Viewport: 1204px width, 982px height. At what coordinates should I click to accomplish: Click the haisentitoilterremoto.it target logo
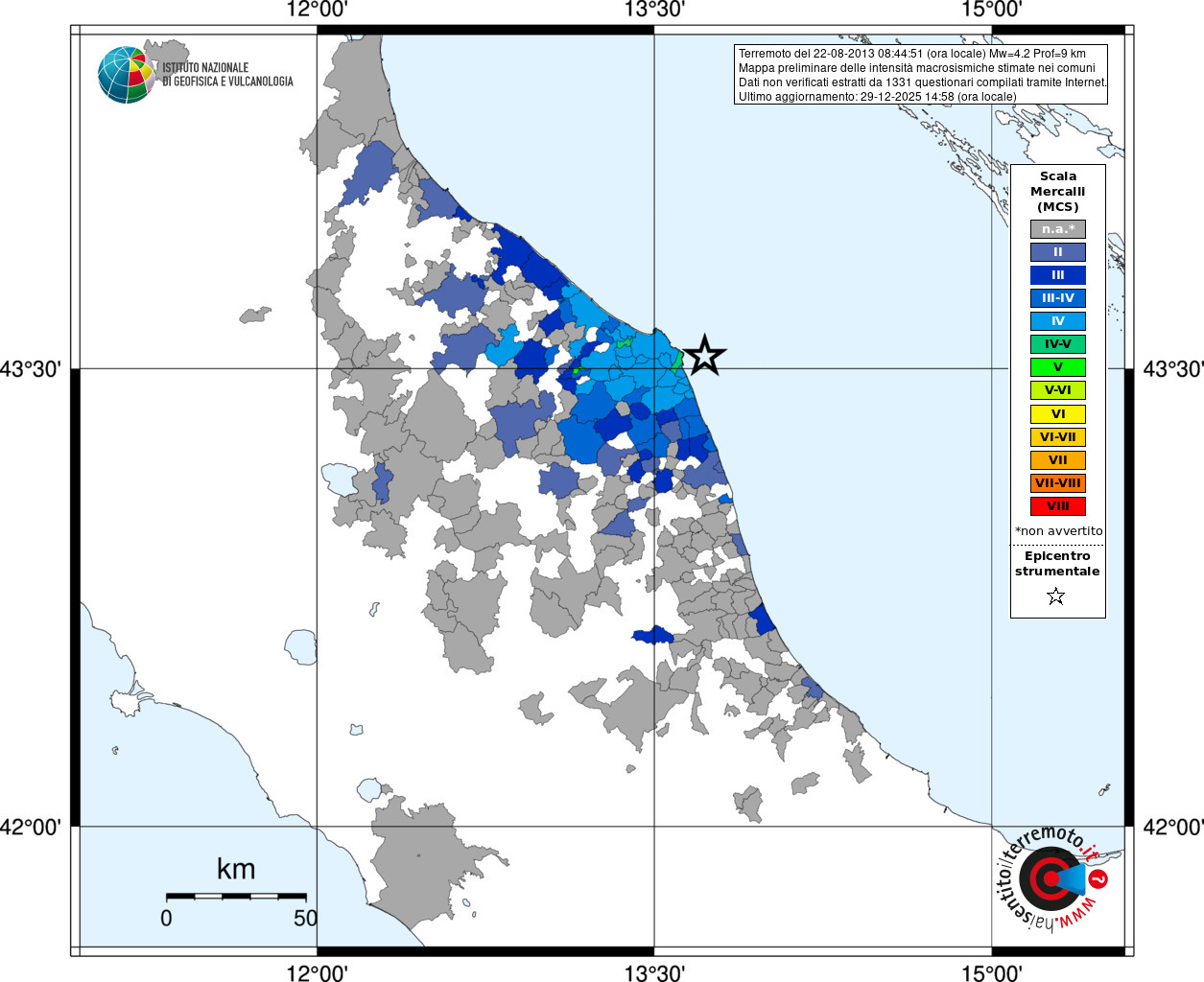[1053, 878]
